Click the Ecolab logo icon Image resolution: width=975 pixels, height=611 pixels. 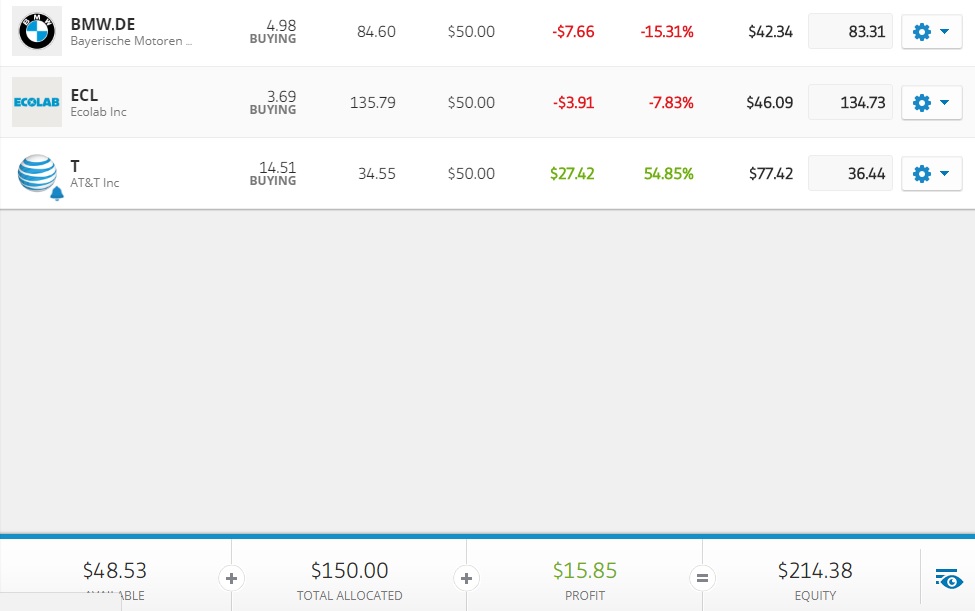coord(37,102)
